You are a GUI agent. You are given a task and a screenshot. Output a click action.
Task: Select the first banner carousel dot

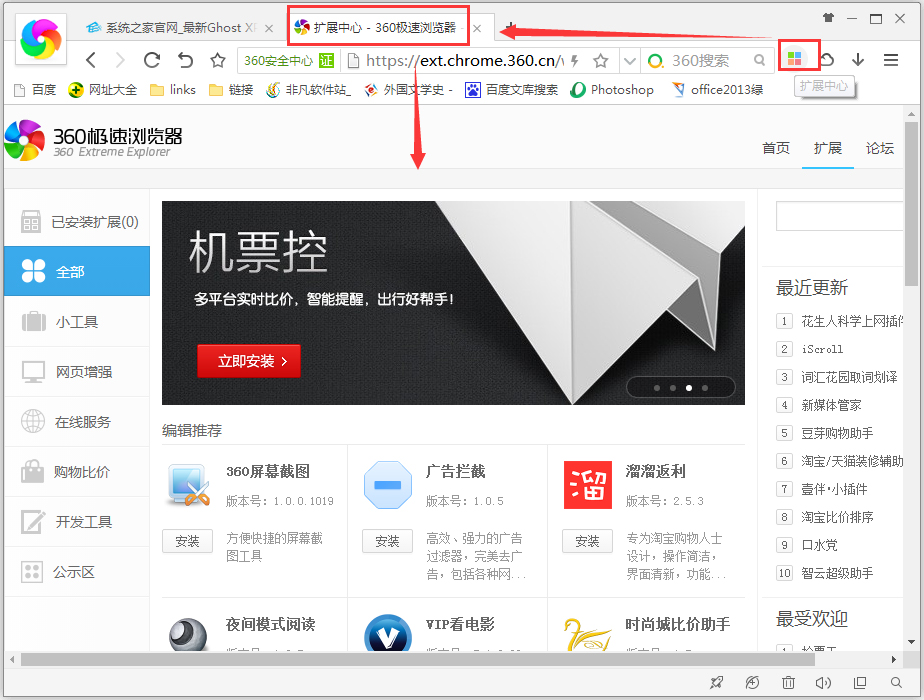(x=657, y=388)
